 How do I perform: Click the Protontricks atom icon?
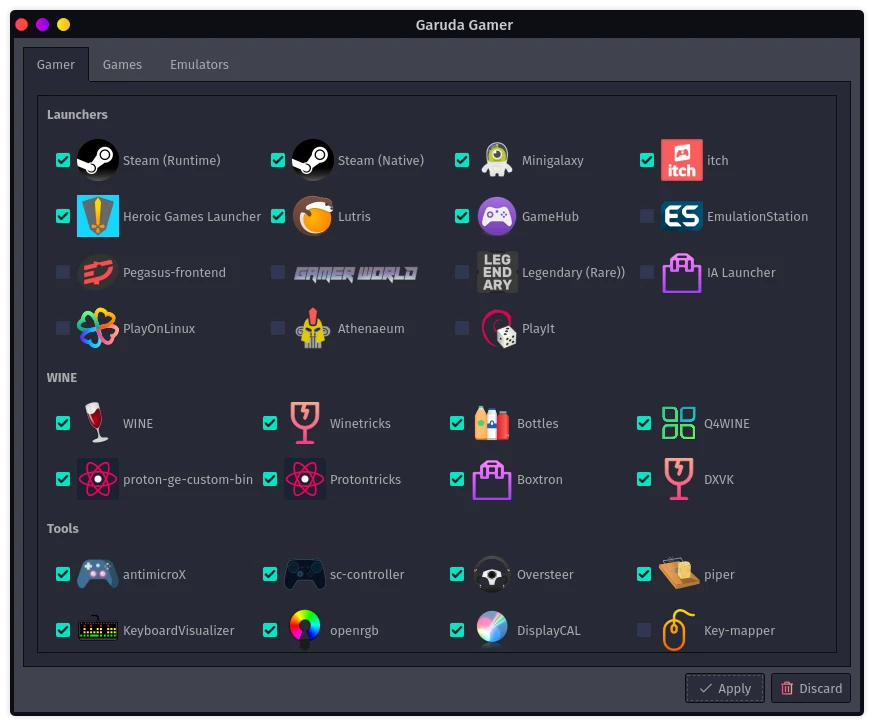tap(304, 479)
